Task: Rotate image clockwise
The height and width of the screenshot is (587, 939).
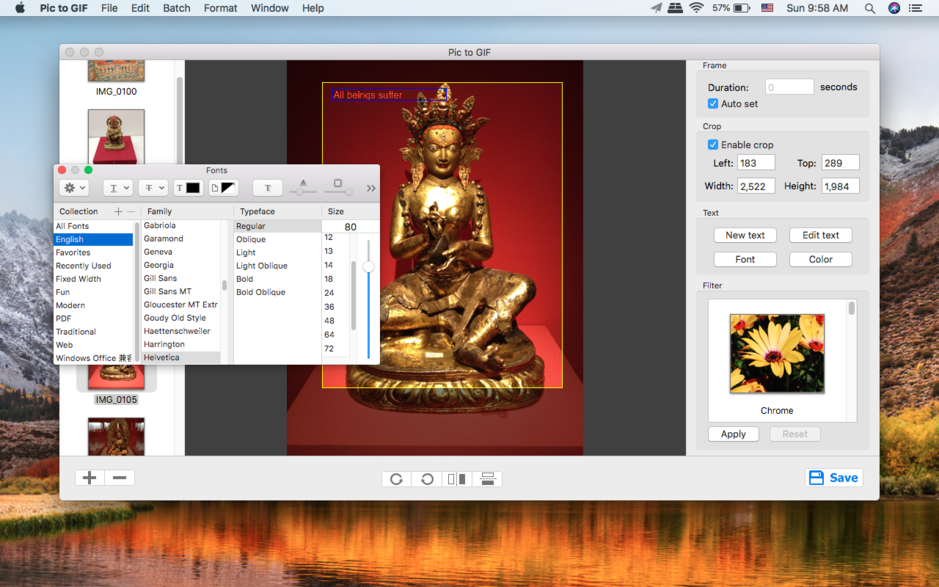Action: (396, 479)
